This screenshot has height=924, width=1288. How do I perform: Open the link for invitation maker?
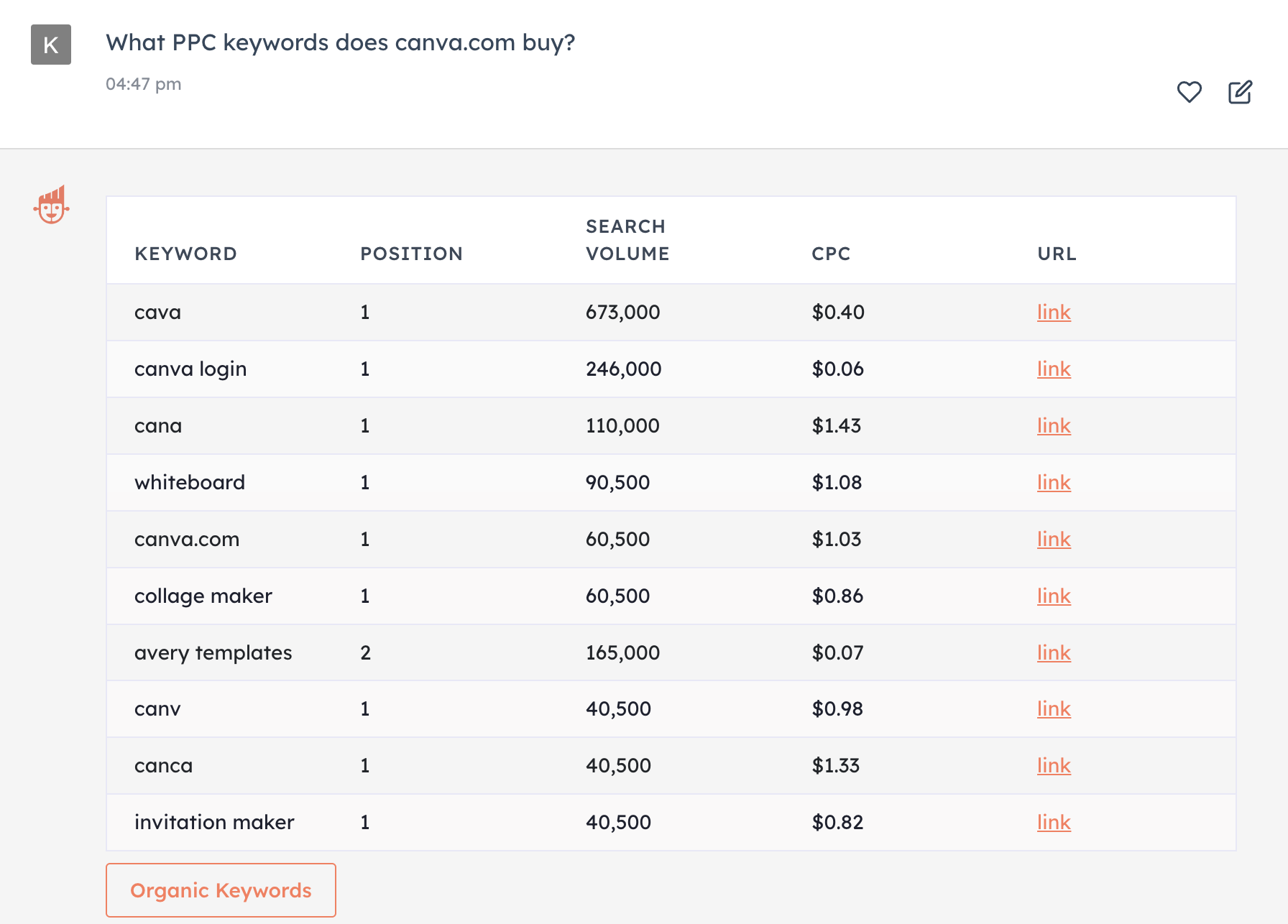(x=1054, y=822)
